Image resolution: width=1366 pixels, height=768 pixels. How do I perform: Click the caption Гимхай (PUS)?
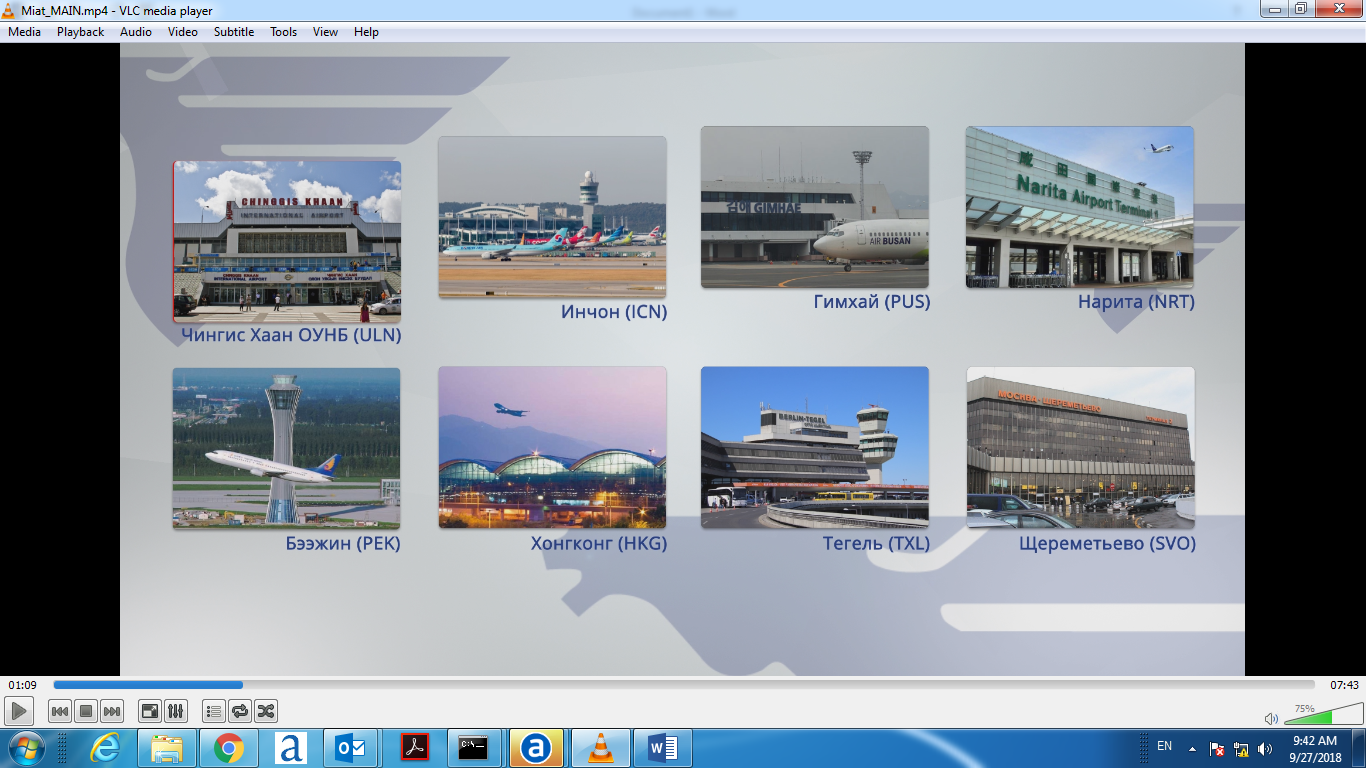pos(872,302)
